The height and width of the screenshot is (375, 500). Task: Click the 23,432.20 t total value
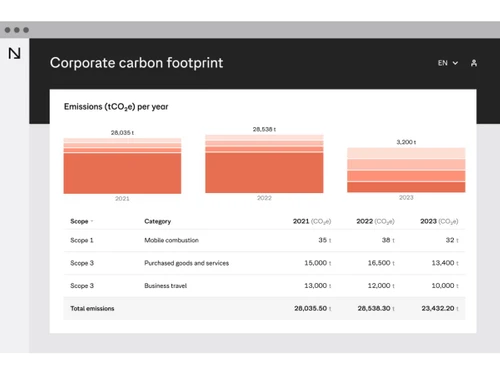click(x=440, y=309)
